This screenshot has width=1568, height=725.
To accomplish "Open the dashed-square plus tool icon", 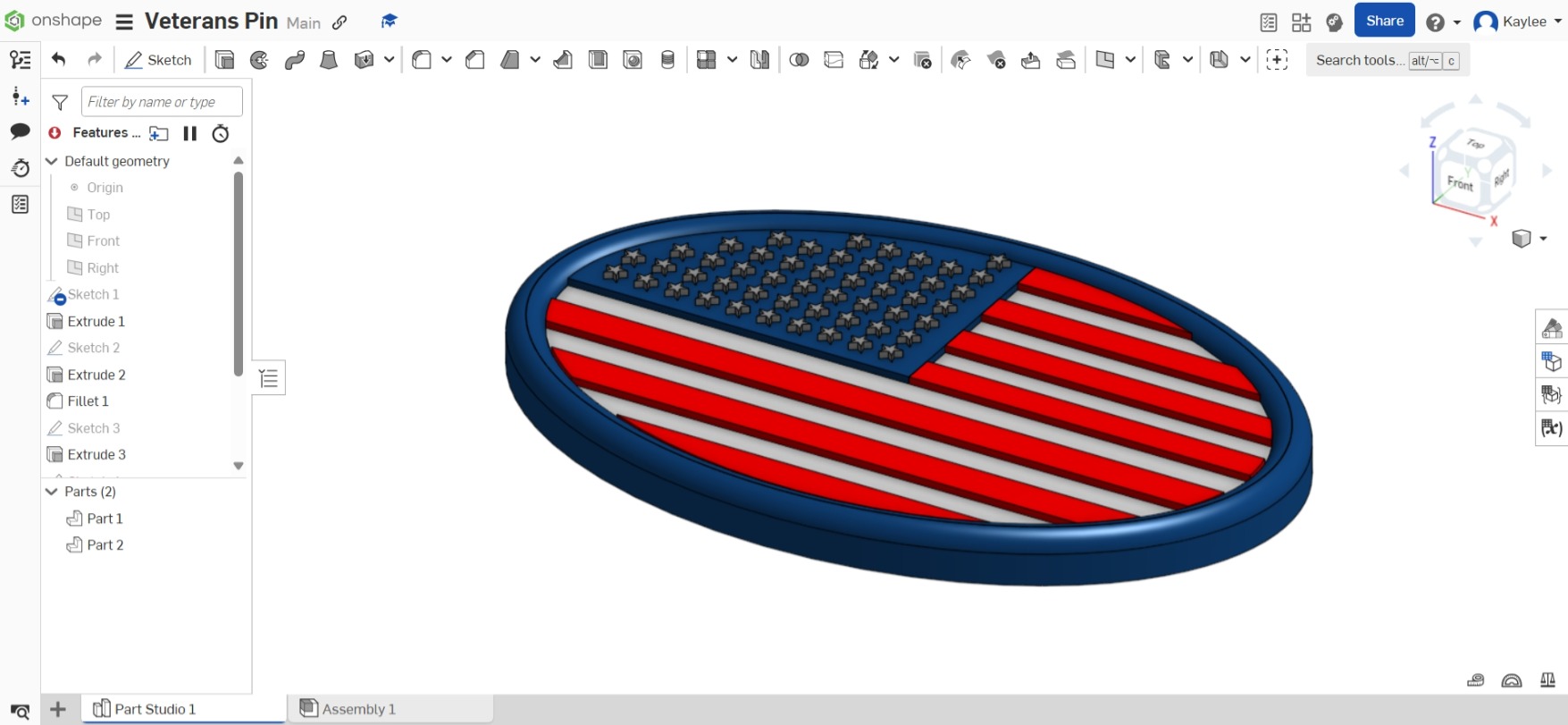I will pos(1278,60).
